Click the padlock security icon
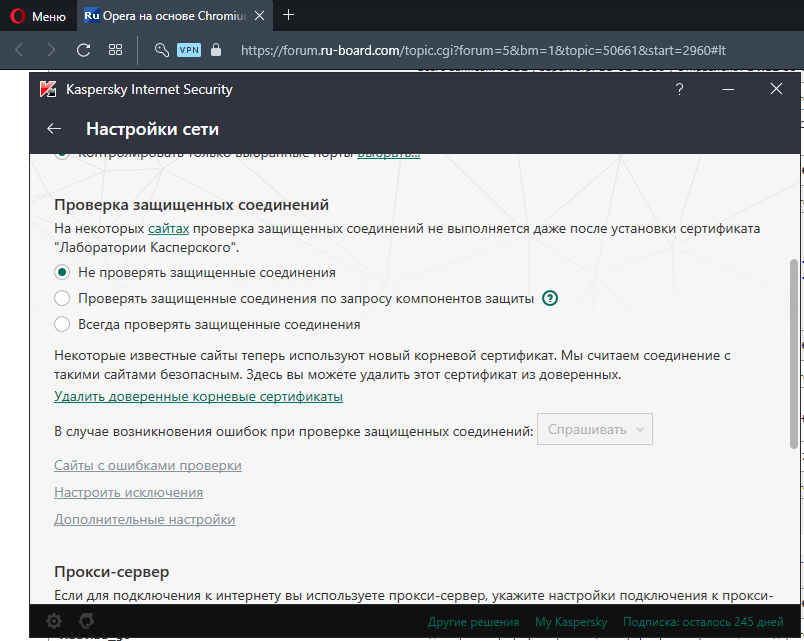 pos(216,50)
